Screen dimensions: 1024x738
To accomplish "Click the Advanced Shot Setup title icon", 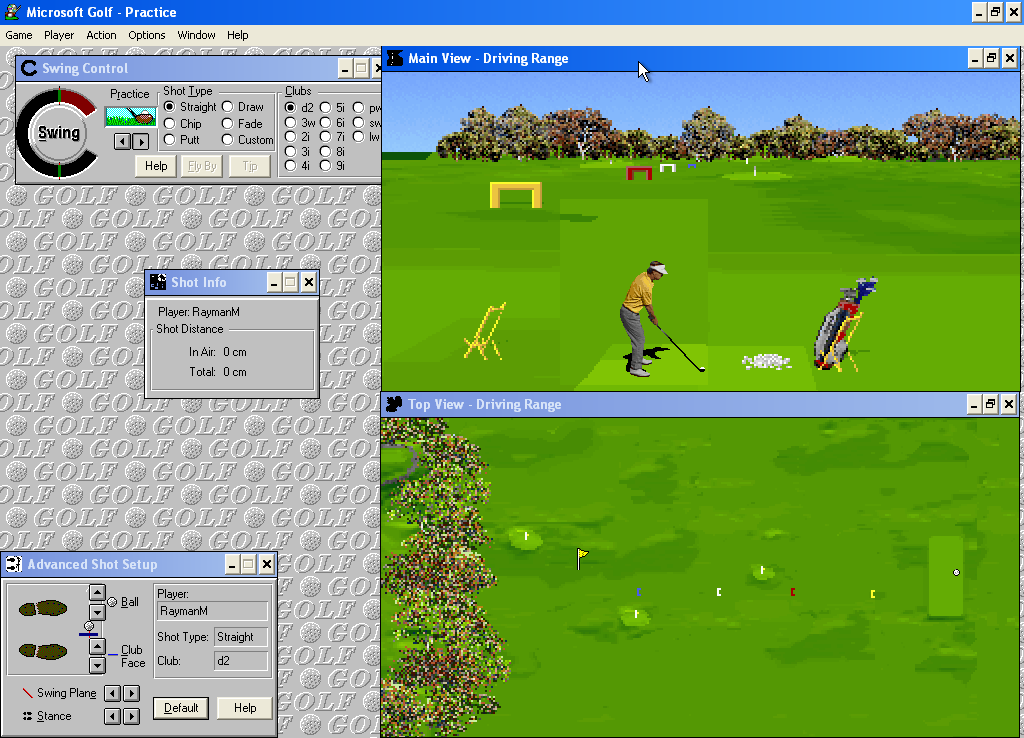I will click(13, 564).
